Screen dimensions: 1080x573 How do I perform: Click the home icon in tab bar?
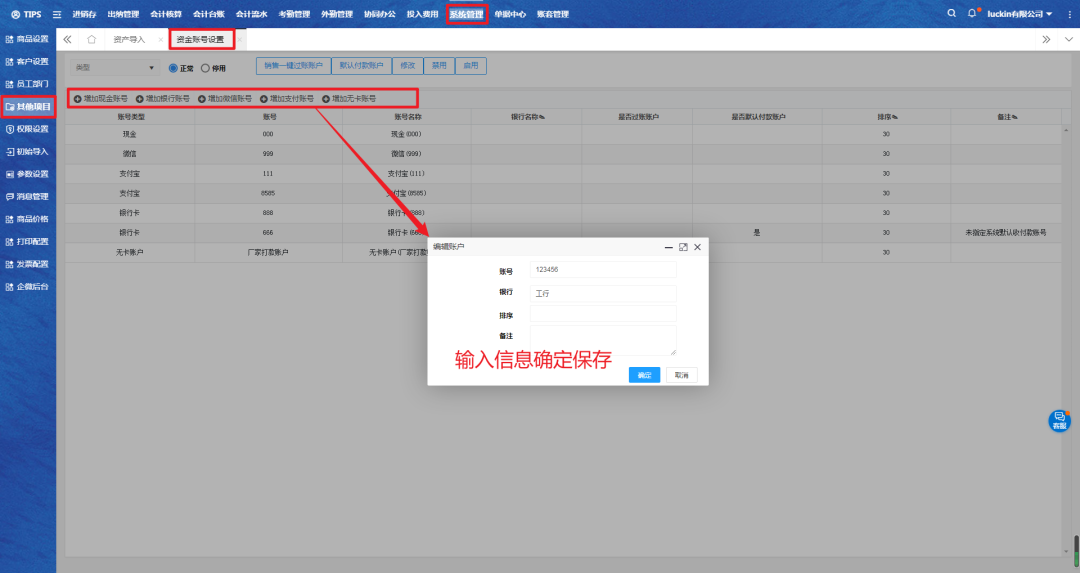(91, 40)
